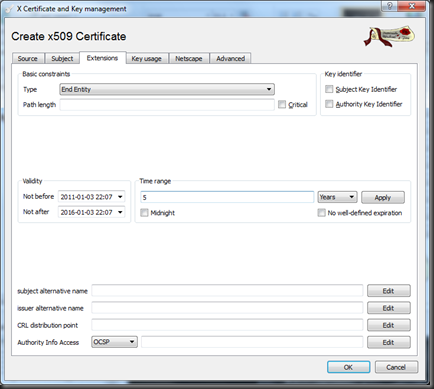Click the 'Authority Info Access' label
Screen dimensions: 434x389
point(48,342)
